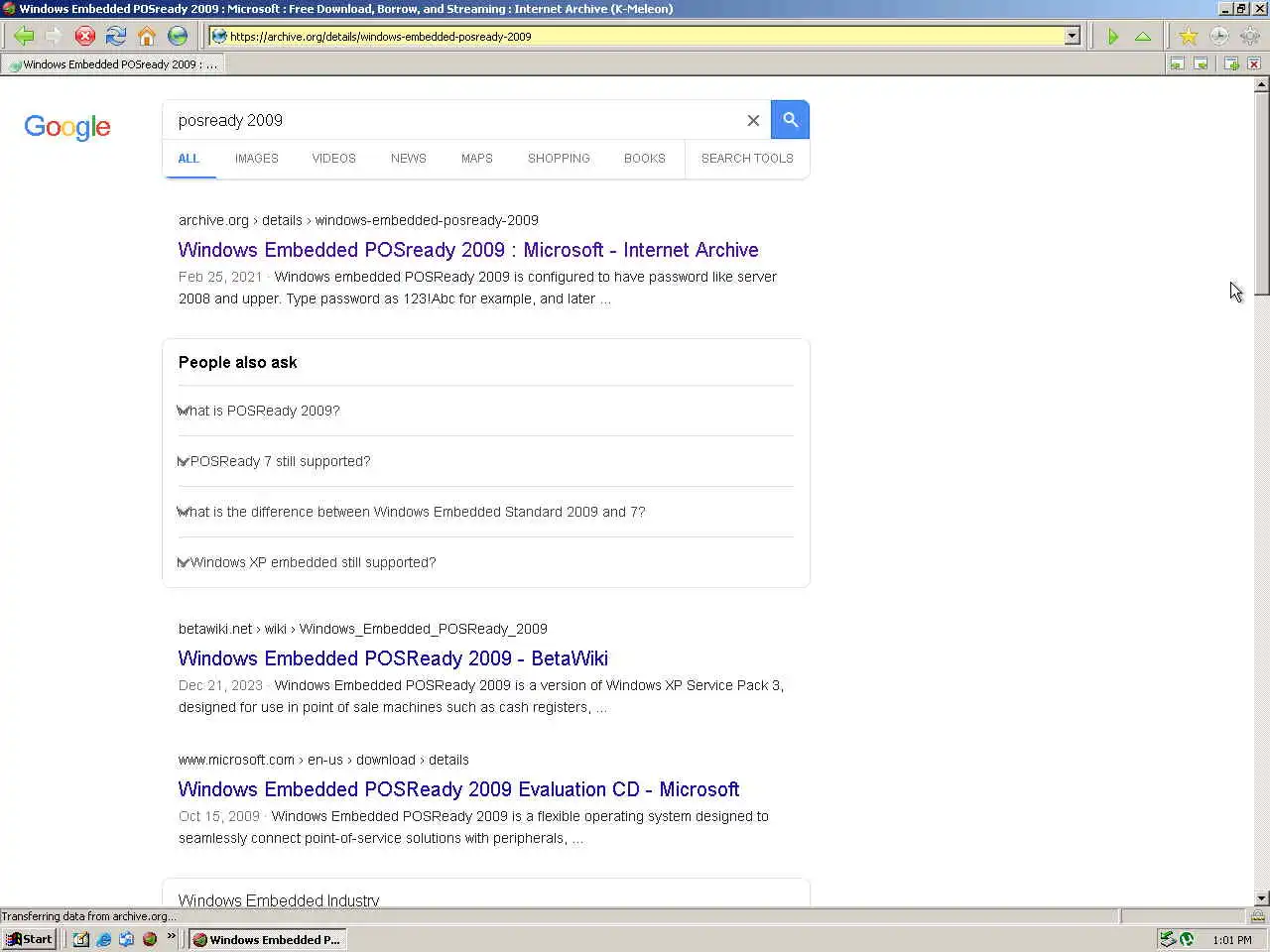This screenshot has height=952, width=1270.
Task: Click "People also ask" heading
Action: point(237,363)
